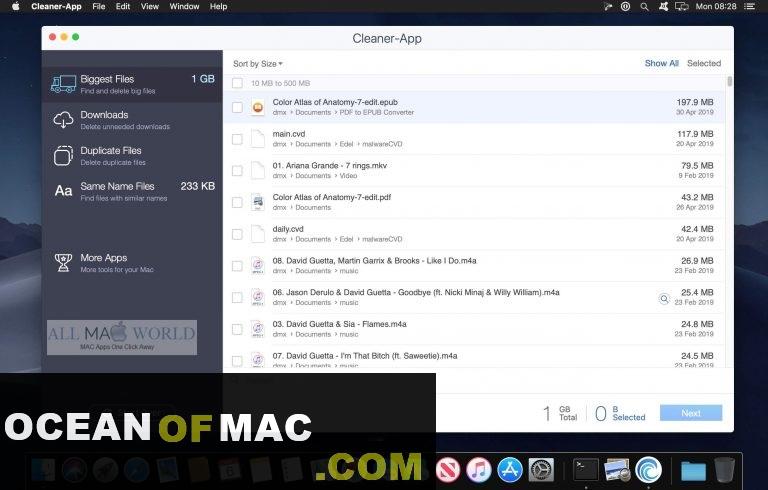The image size is (768, 490).
Task: Open Notification Center list icon
Action: (x=749, y=6)
